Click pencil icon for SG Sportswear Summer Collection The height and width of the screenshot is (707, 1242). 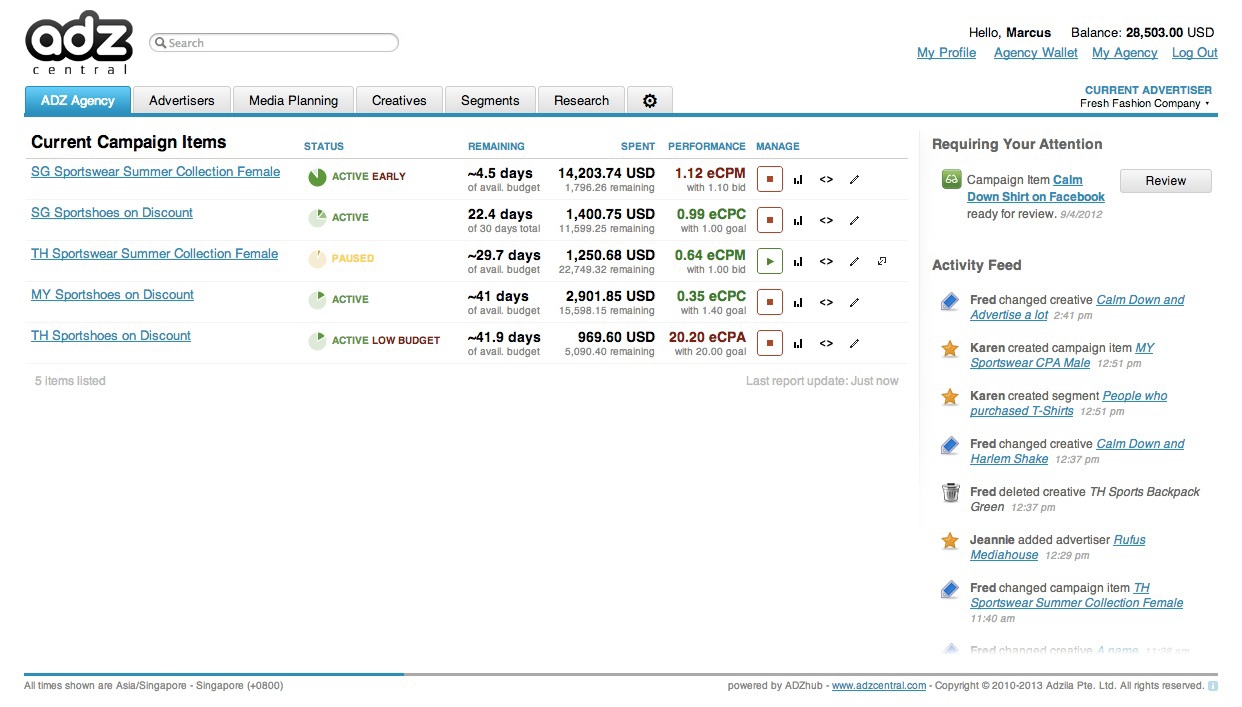tap(854, 180)
